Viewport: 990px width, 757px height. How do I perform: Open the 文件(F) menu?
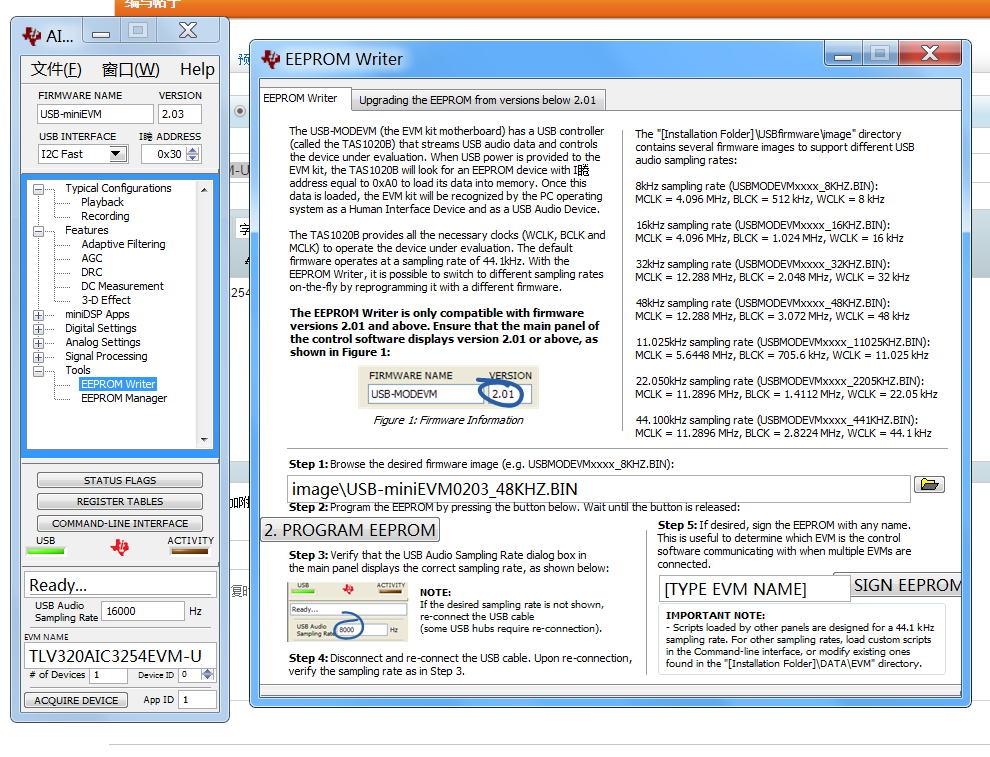pos(56,69)
